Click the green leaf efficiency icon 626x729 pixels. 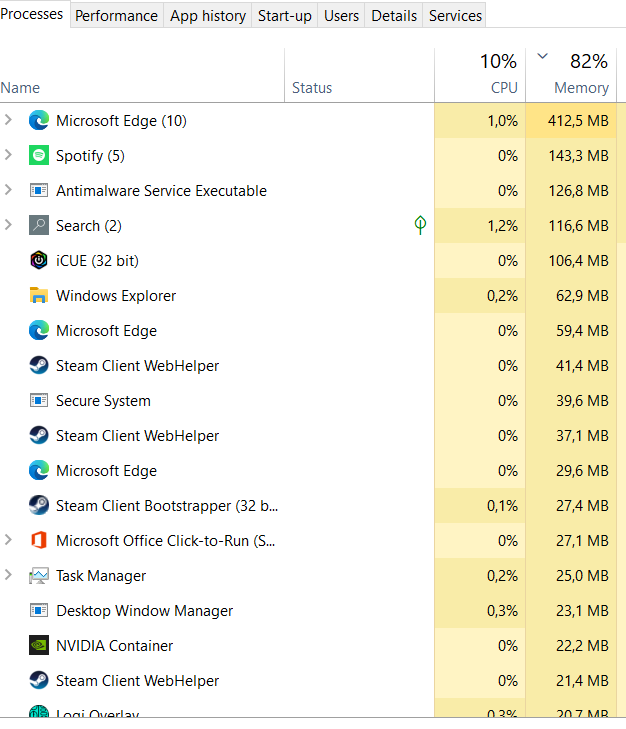pyautogui.click(x=420, y=225)
